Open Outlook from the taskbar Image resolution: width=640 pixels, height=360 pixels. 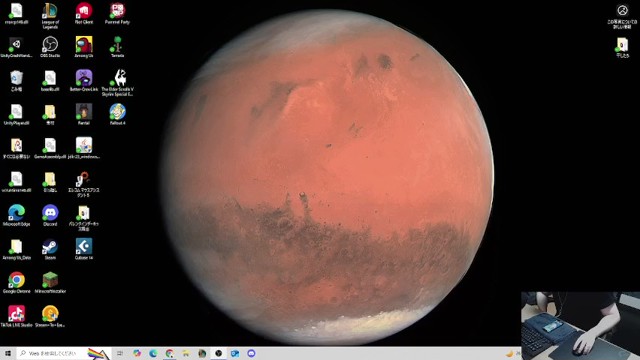point(235,353)
